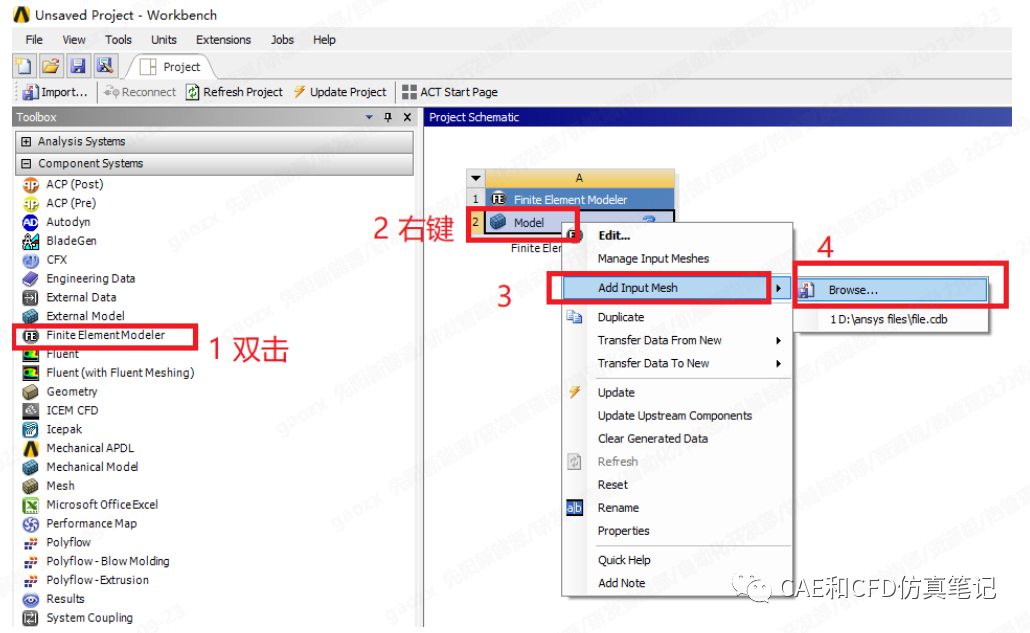Close the Toolbox panel

coord(407,117)
